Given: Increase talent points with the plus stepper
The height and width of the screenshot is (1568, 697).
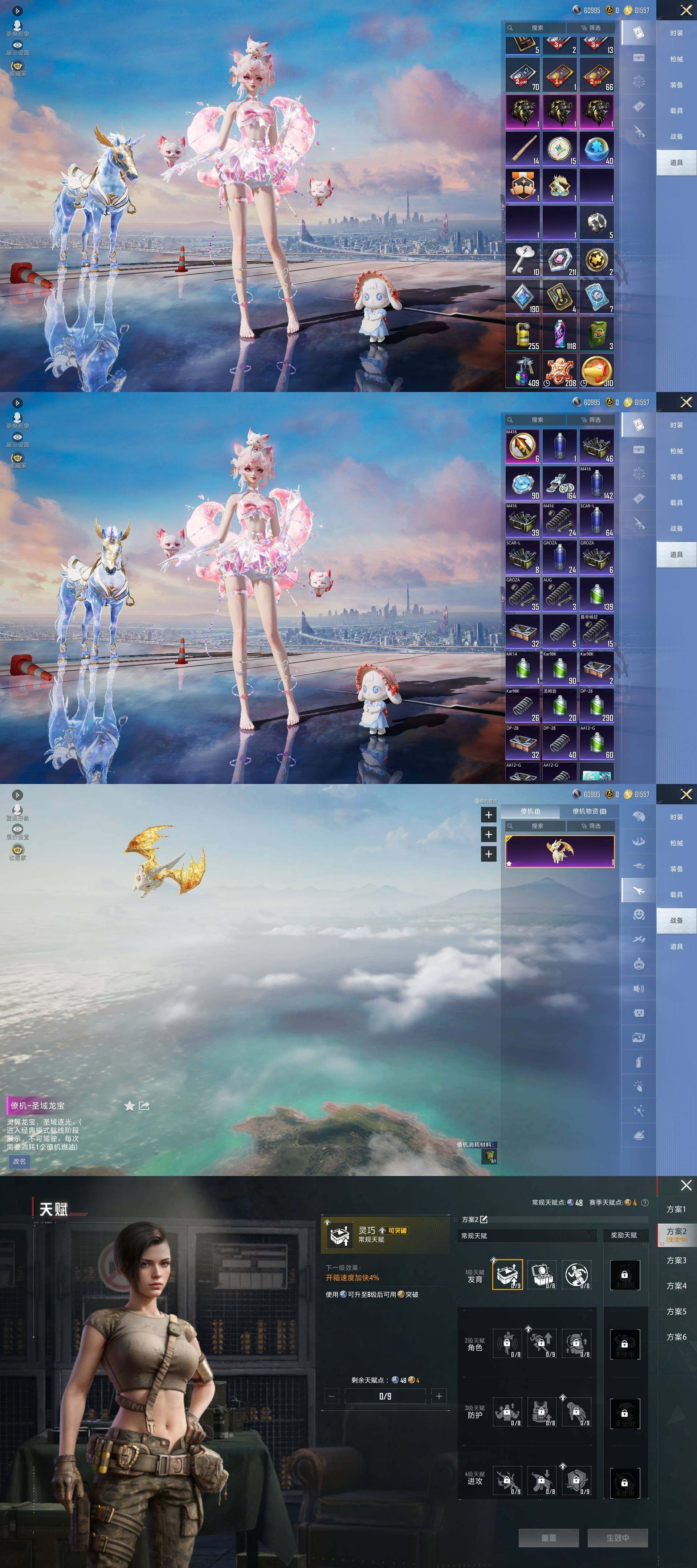Looking at the screenshot, I should click(439, 1396).
